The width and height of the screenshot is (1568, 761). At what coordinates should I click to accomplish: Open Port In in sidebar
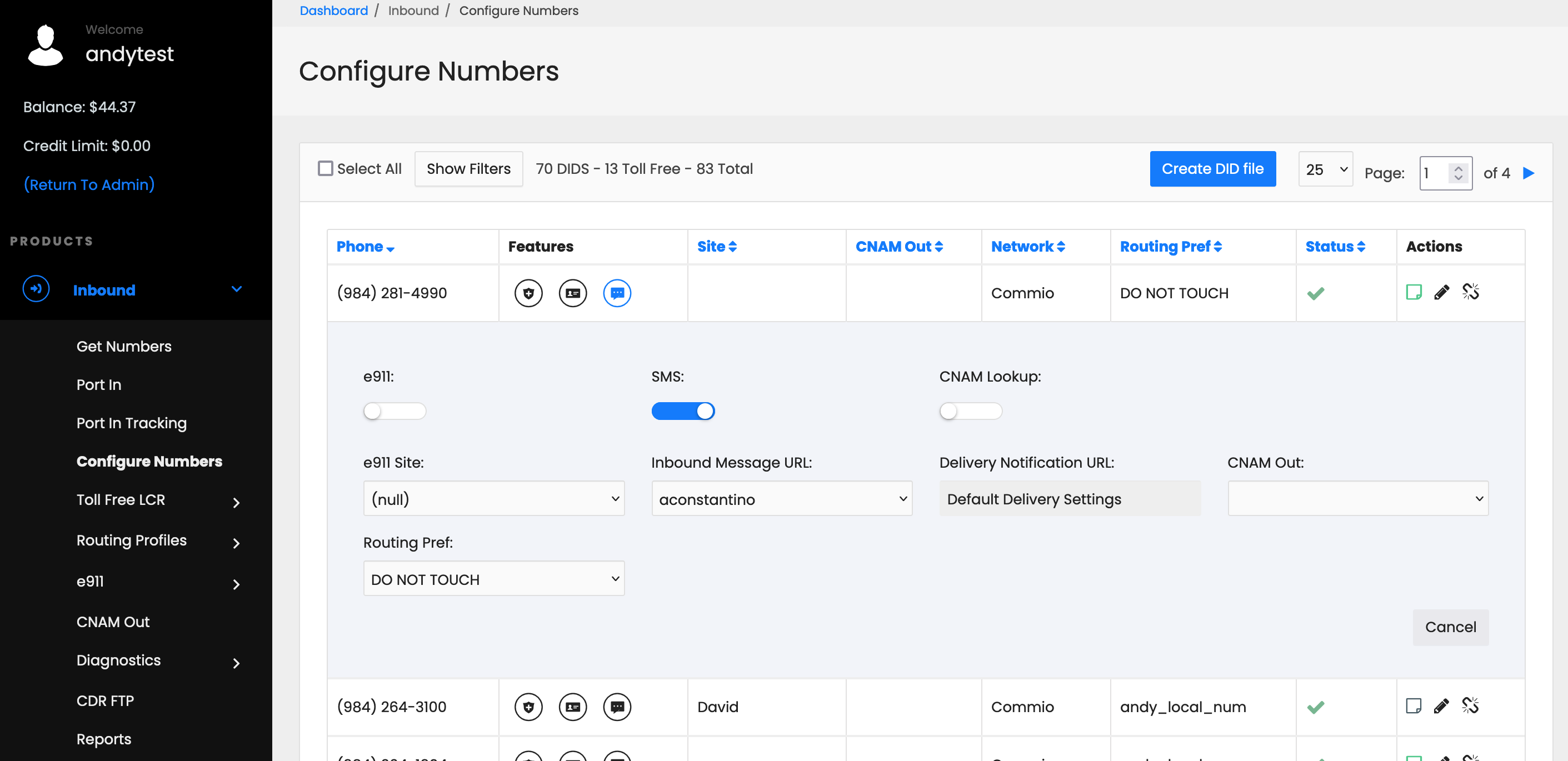click(98, 385)
